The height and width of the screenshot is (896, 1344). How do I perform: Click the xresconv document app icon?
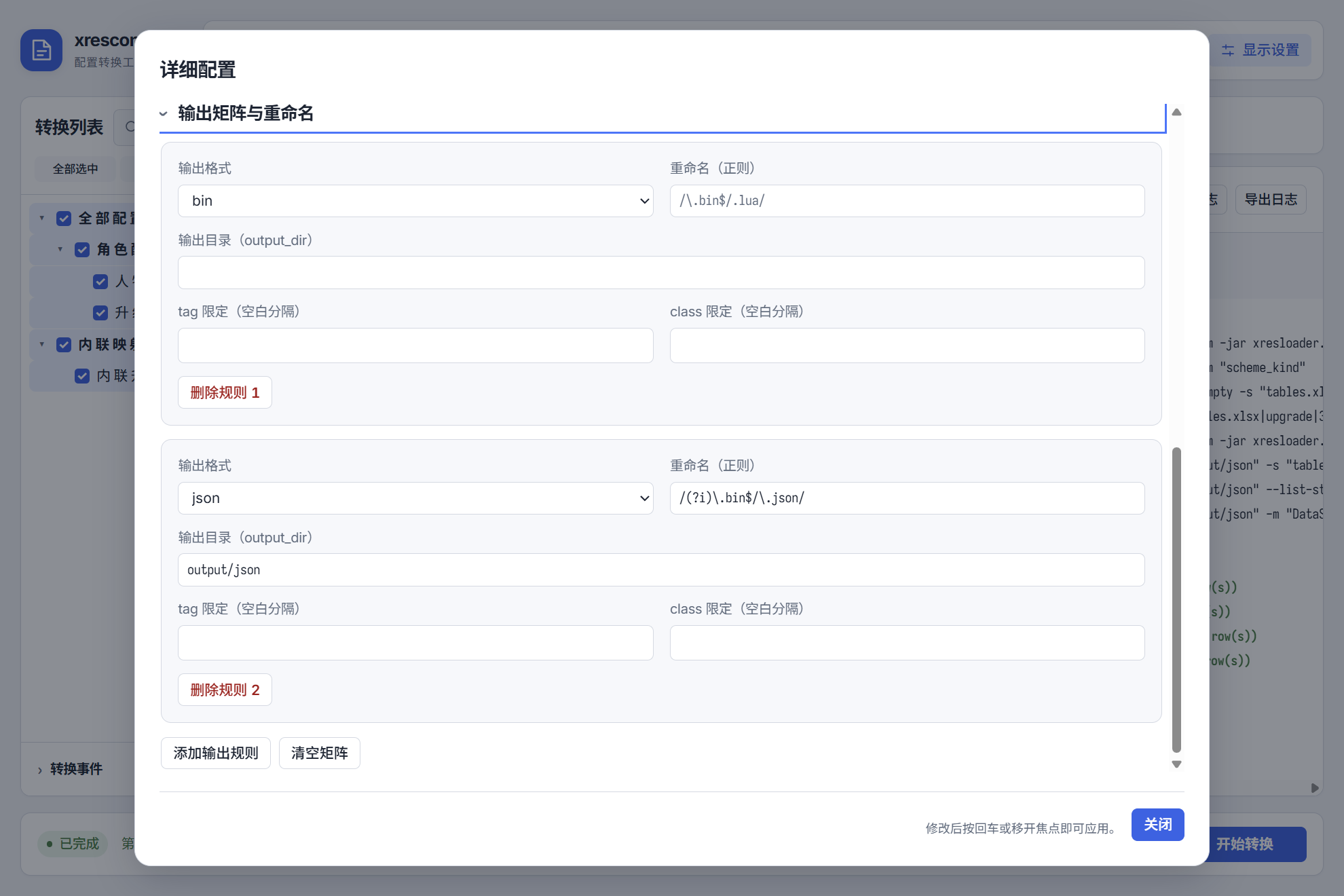point(41,50)
